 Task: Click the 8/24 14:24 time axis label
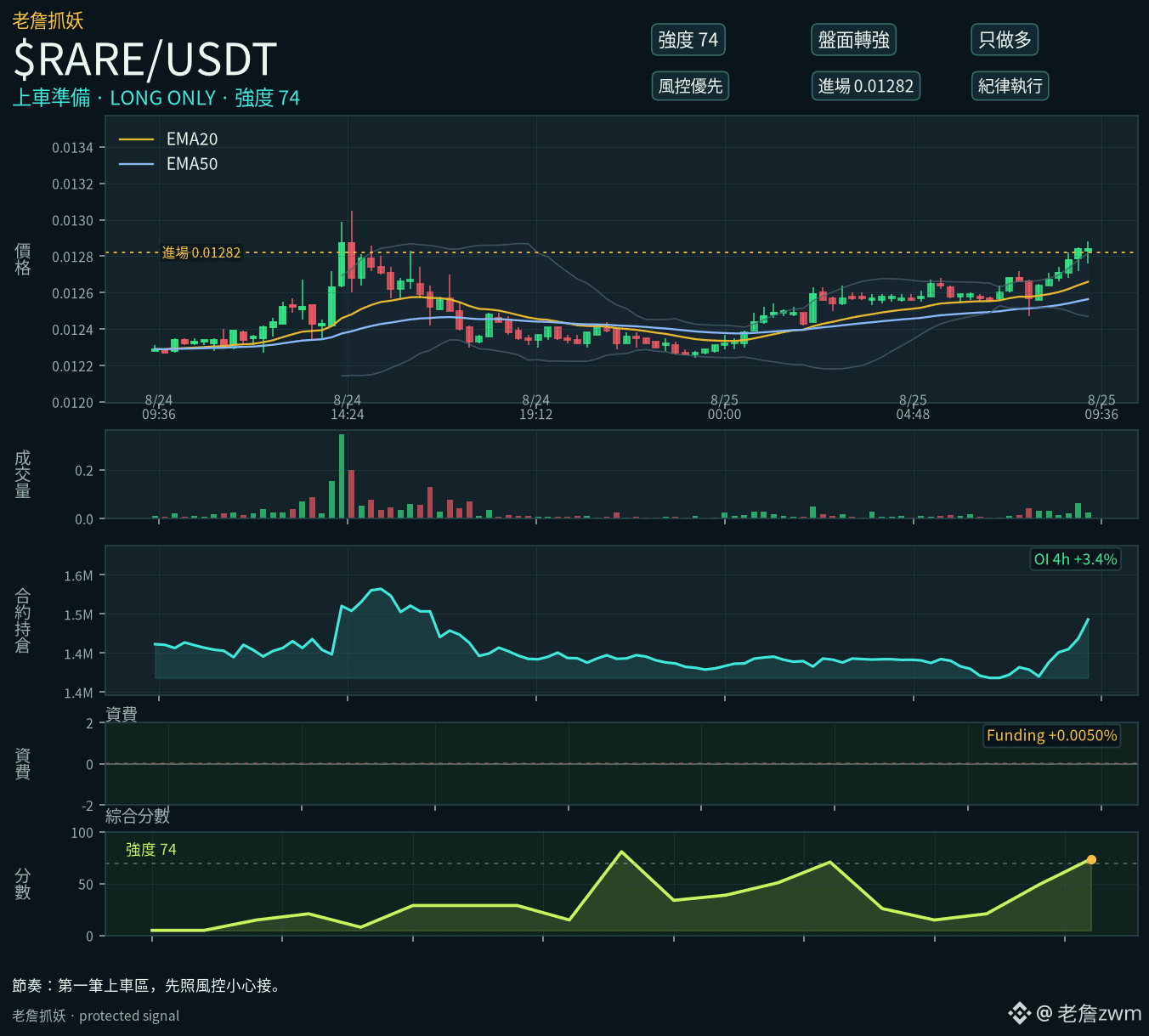(347, 407)
